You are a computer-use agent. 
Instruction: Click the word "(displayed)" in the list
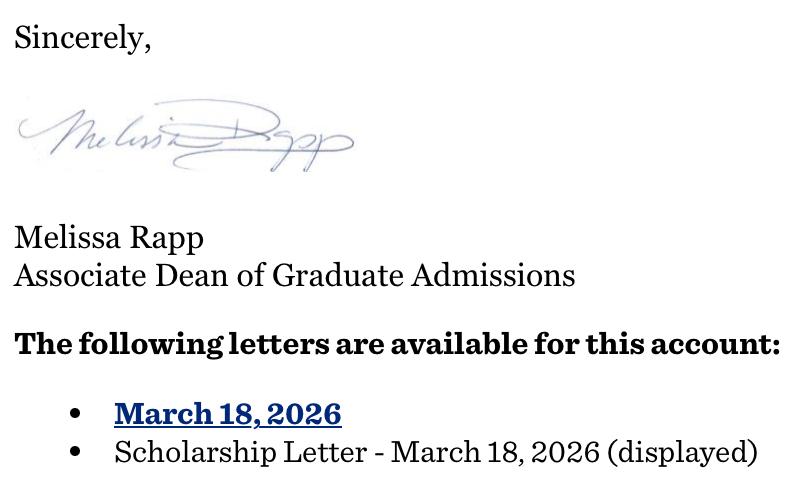(x=682, y=452)
